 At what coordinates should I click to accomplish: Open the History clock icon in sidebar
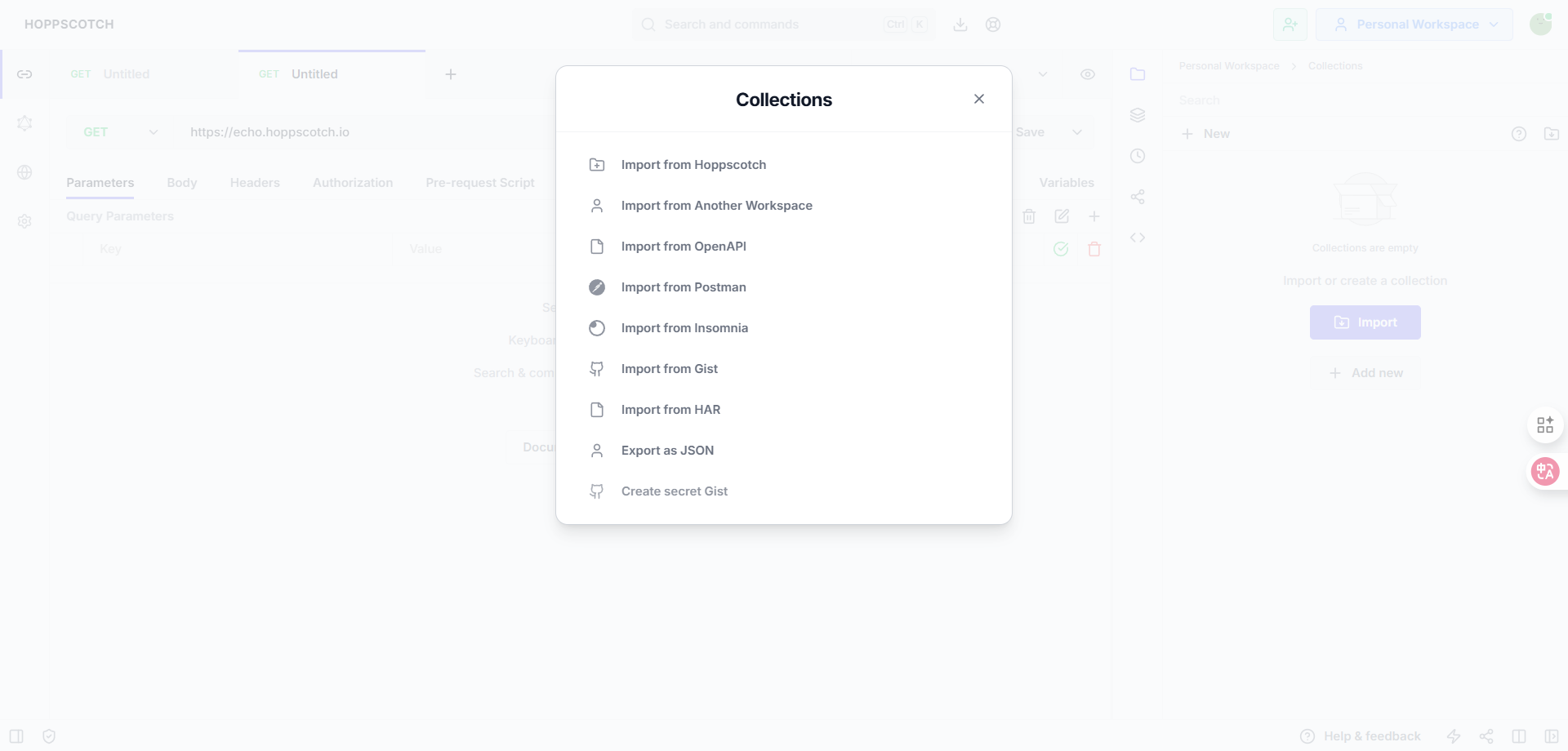click(1138, 156)
